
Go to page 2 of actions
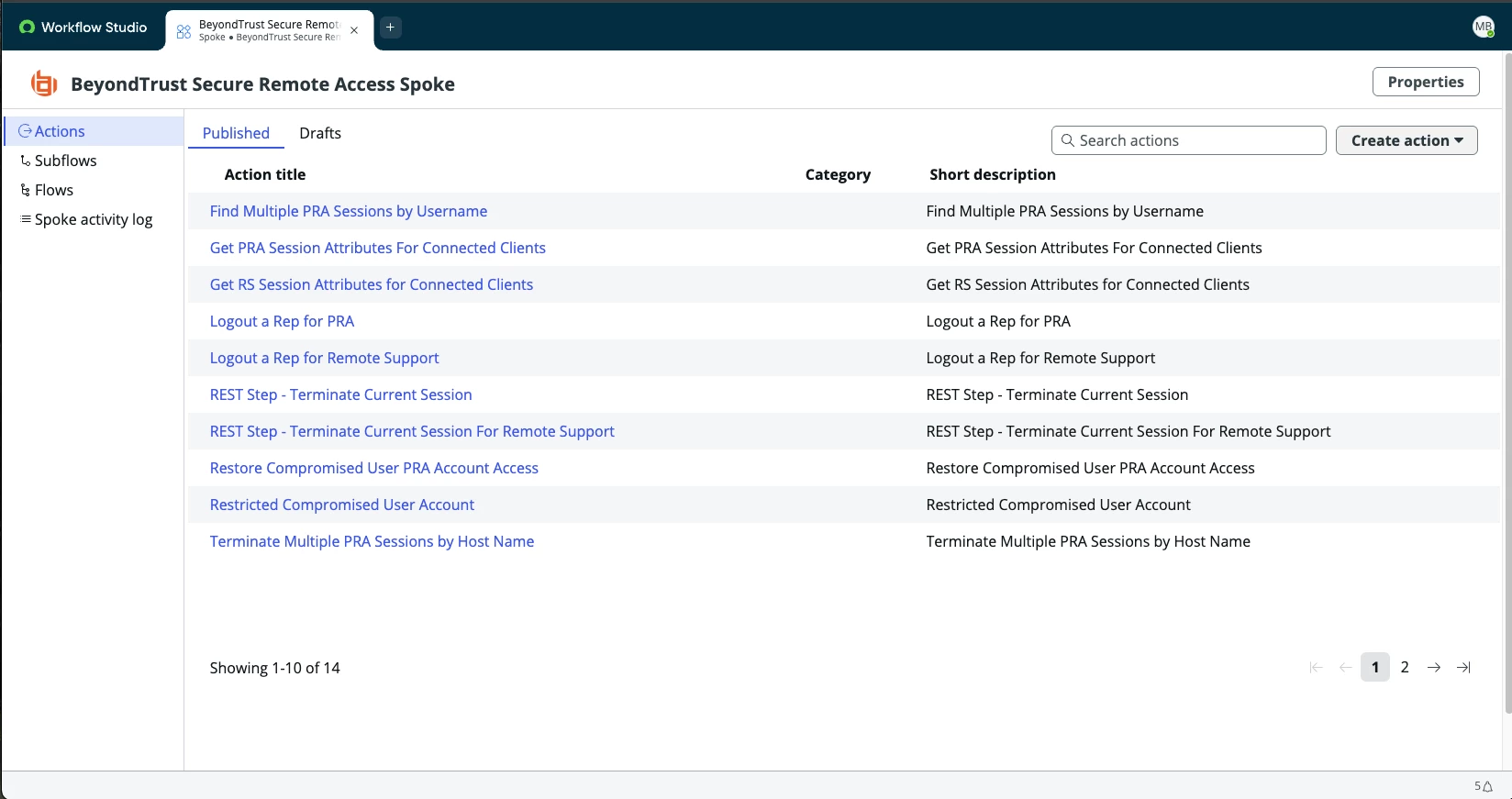1405,668
